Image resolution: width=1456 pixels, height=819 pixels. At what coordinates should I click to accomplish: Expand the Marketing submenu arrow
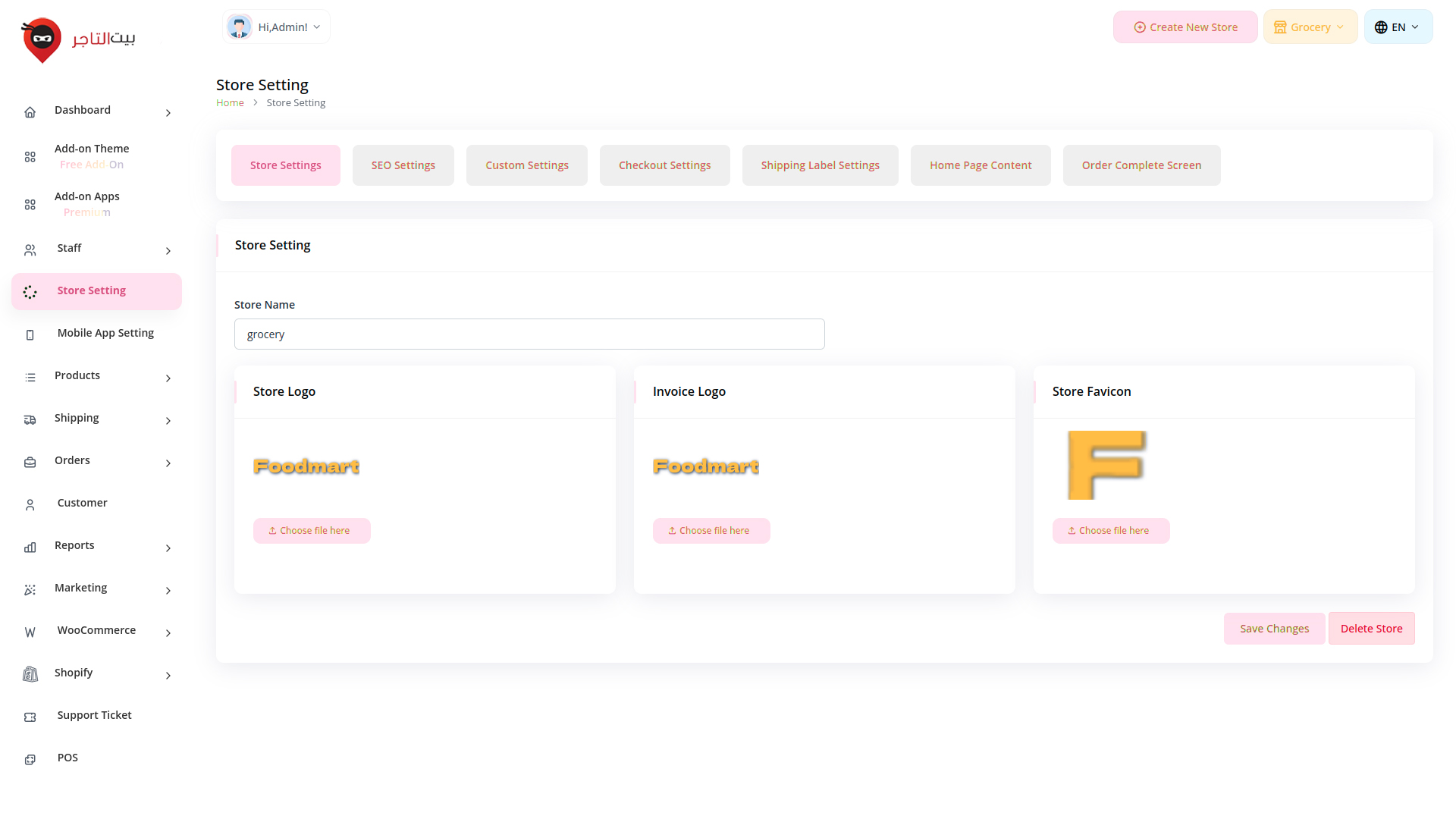tap(168, 591)
